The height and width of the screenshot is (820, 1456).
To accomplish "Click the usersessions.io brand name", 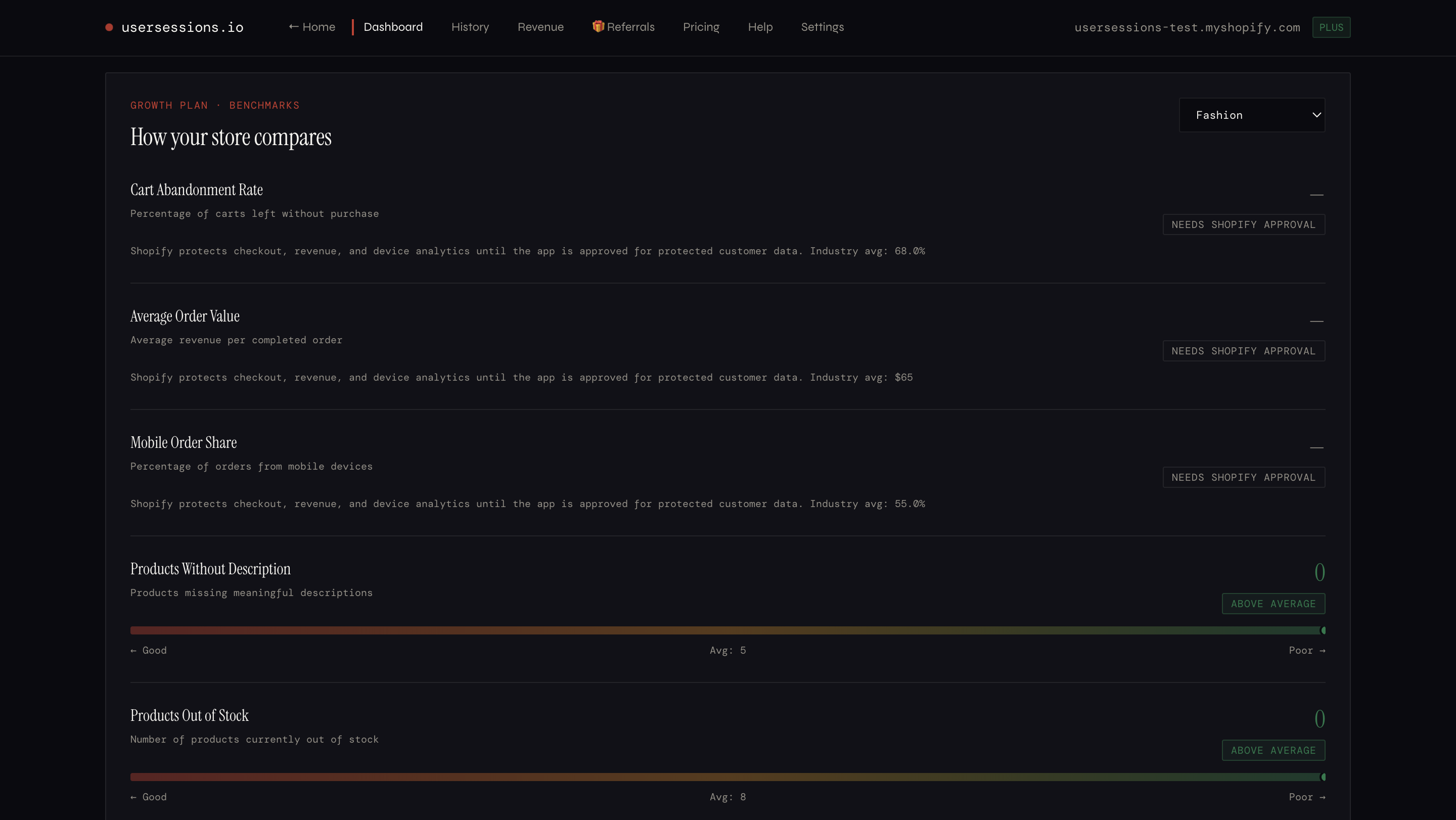I will click(x=183, y=27).
